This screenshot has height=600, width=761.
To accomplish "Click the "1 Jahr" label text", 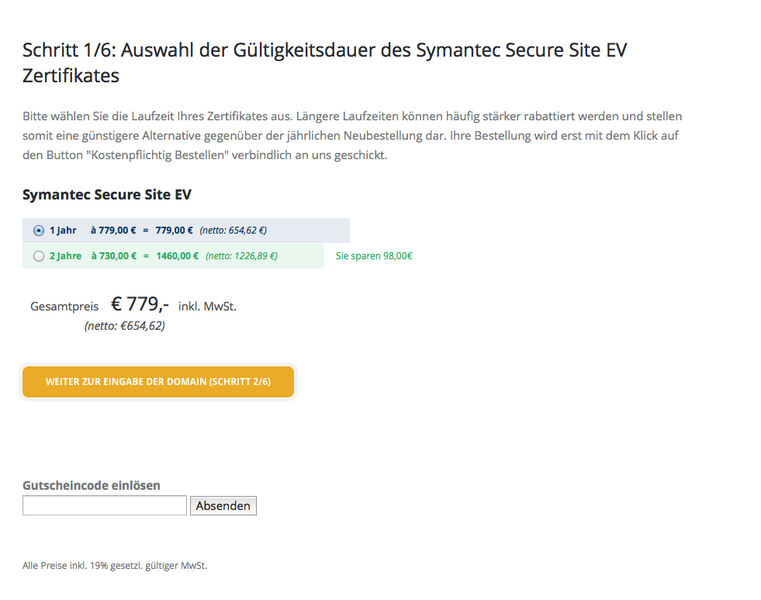I will 63,230.
